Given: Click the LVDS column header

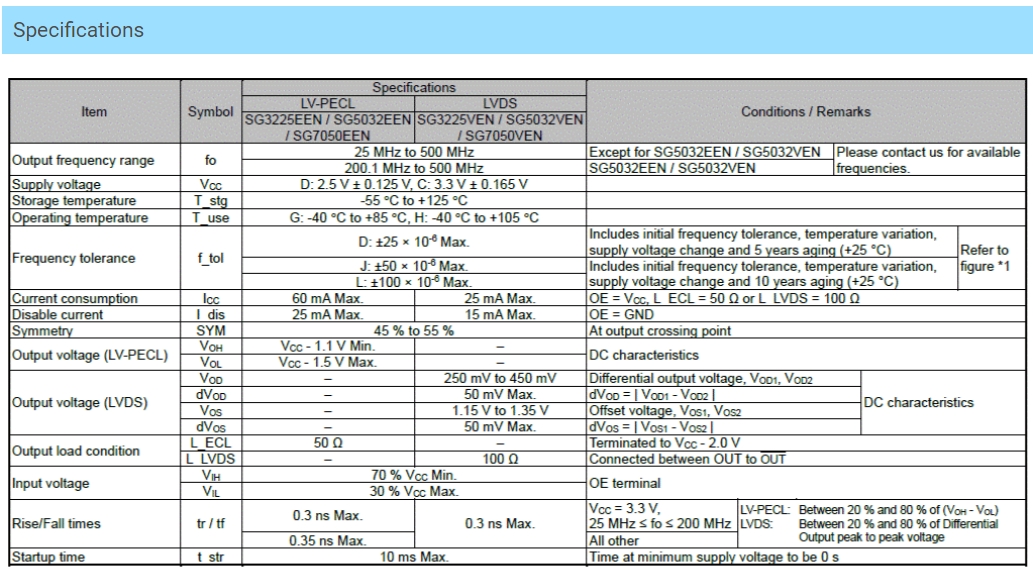Looking at the screenshot, I should point(500,103).
